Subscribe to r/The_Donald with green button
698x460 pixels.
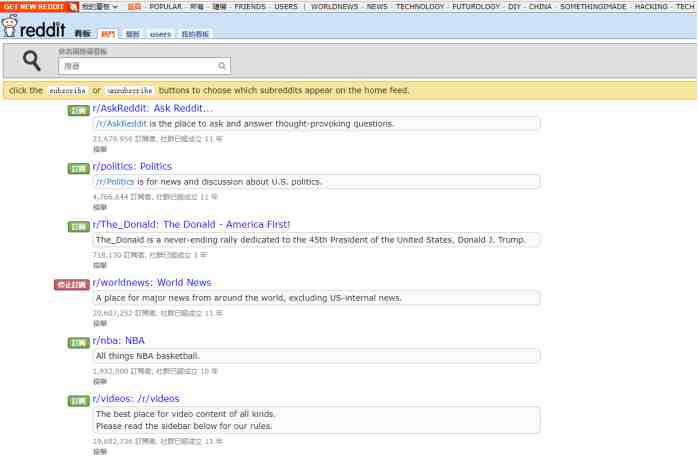[79, 226]
